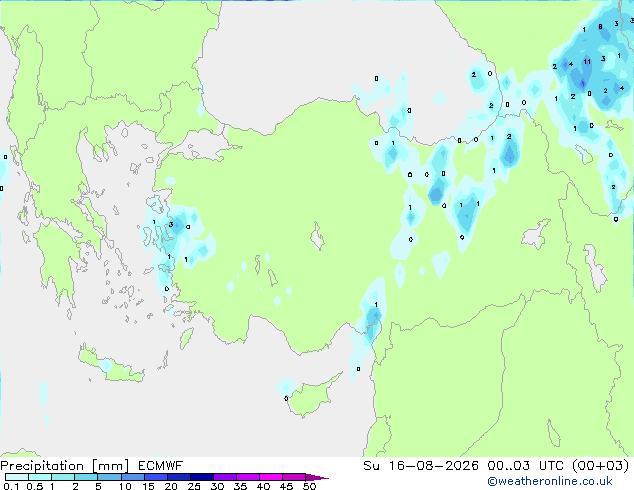This screenshot has height=490, width=634.
Task: Click the 45–50 mm legend color swatch
Action: point(294,477)
